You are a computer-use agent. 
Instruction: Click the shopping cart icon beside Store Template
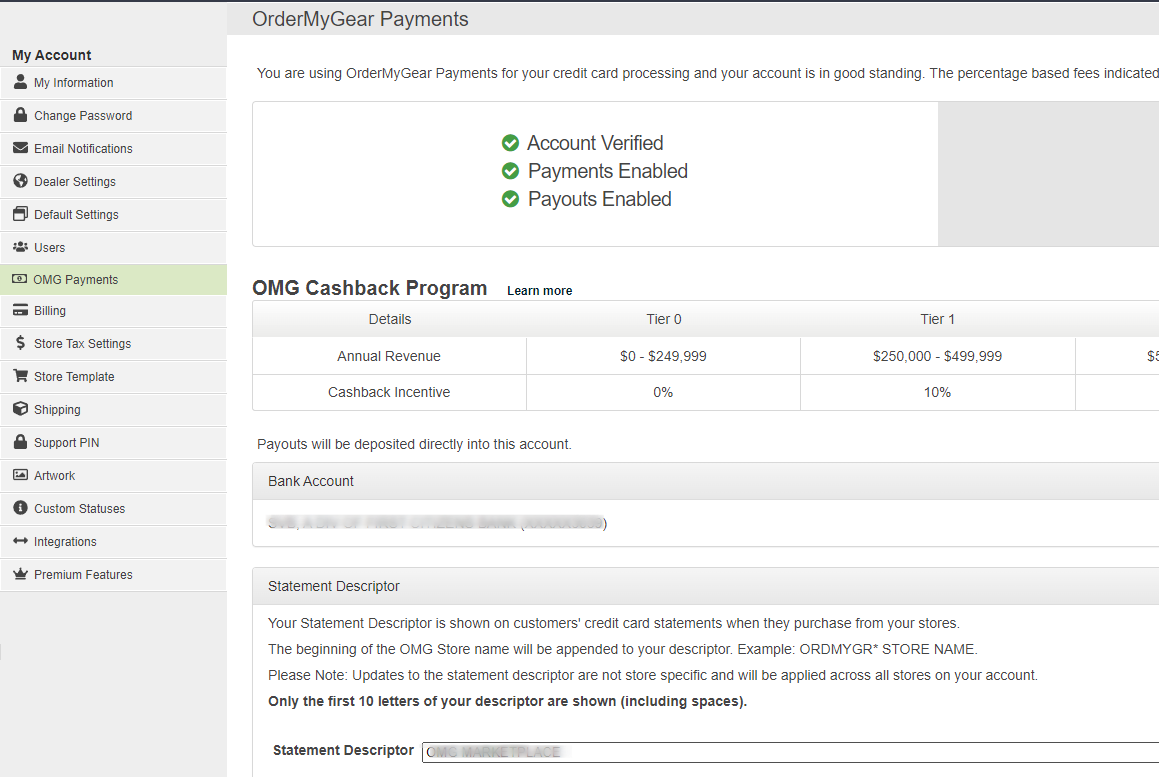21,376
